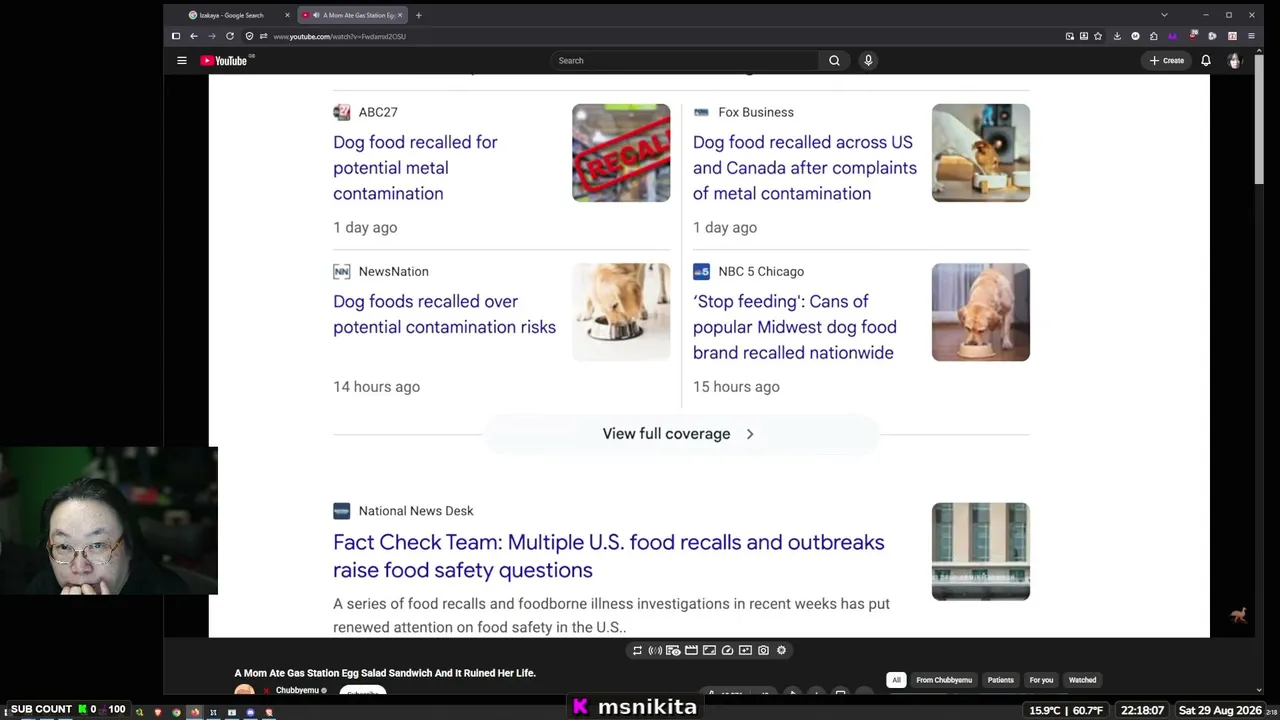Select the A Mom Ate Gas Station tab

(352, 15)
